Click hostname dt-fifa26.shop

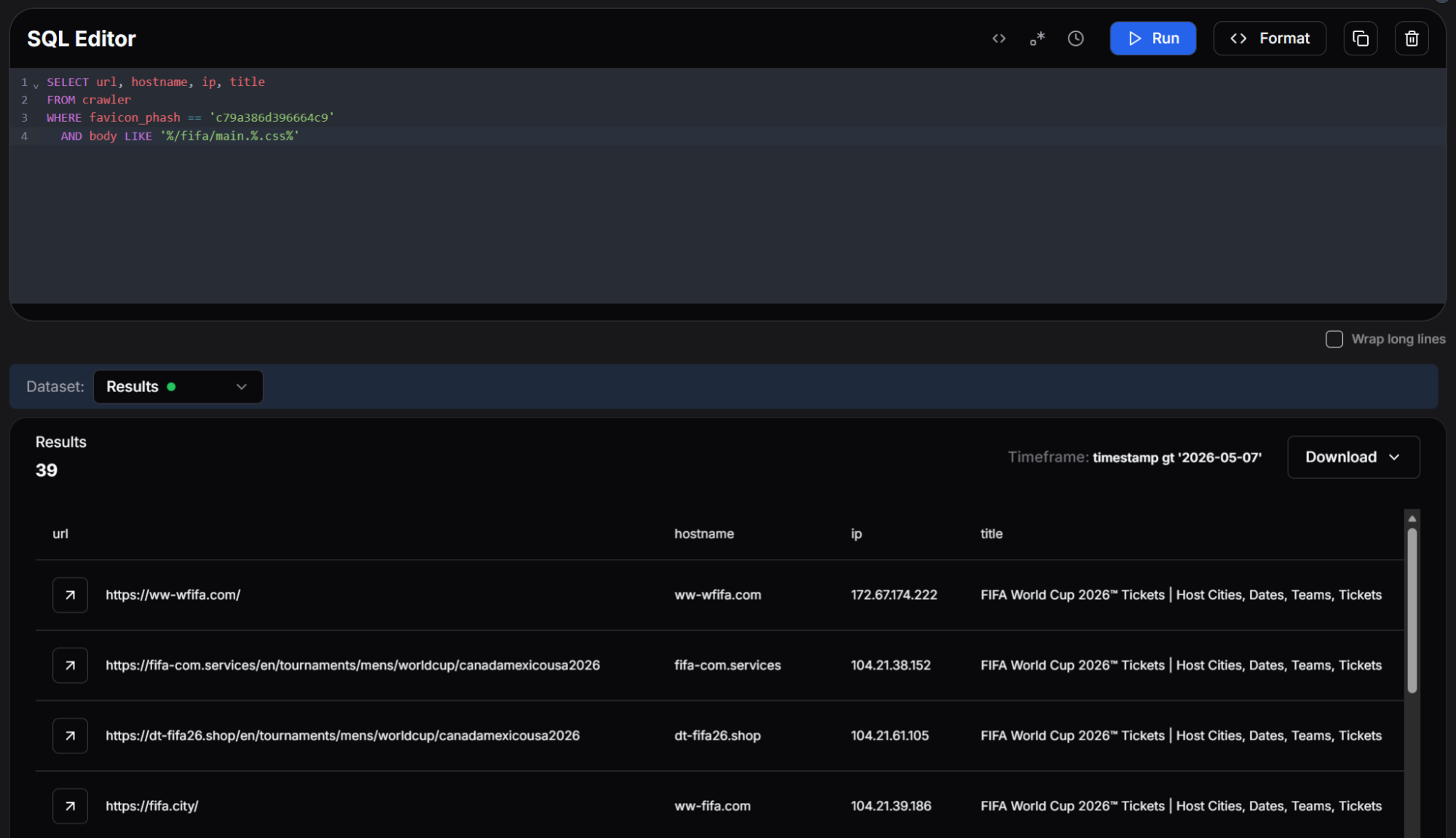[717, 736]
